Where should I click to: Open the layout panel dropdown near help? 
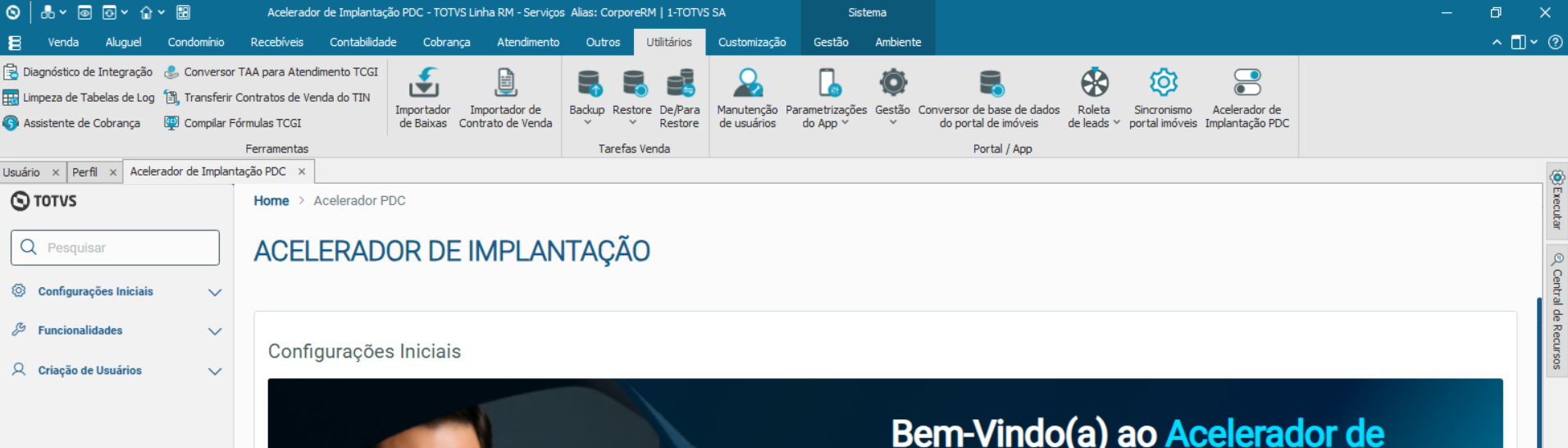tap(1525, 42)
